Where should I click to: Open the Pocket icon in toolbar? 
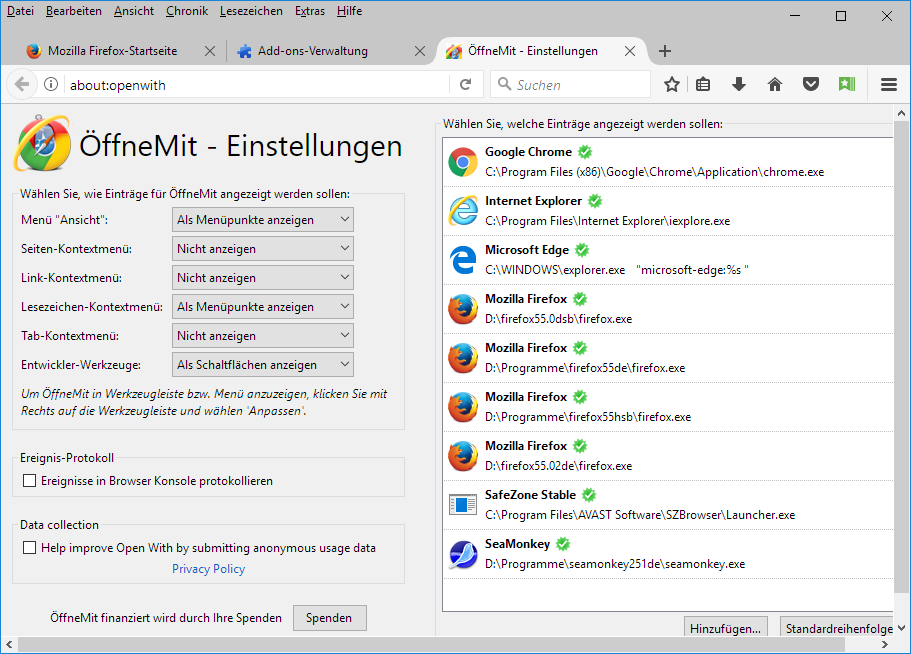click(811, 85)
